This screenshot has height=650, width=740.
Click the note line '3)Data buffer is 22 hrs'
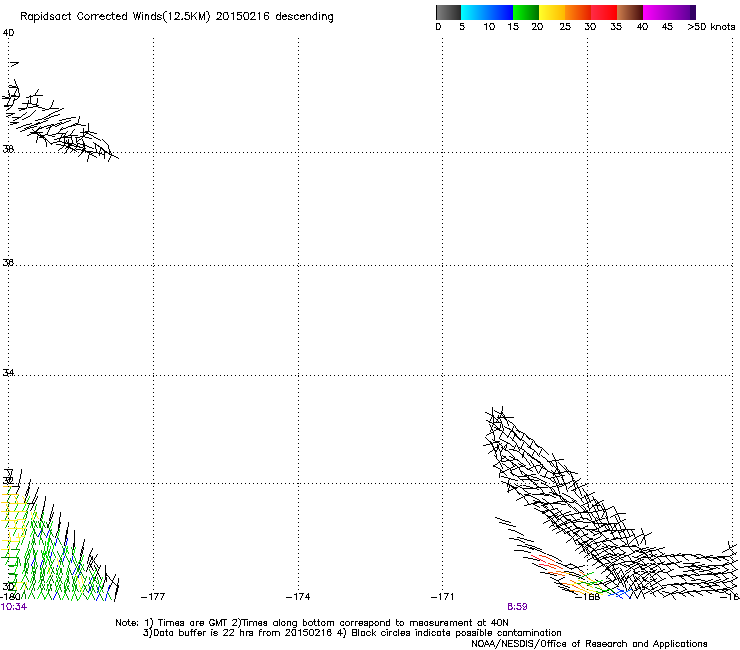[352, 633]
